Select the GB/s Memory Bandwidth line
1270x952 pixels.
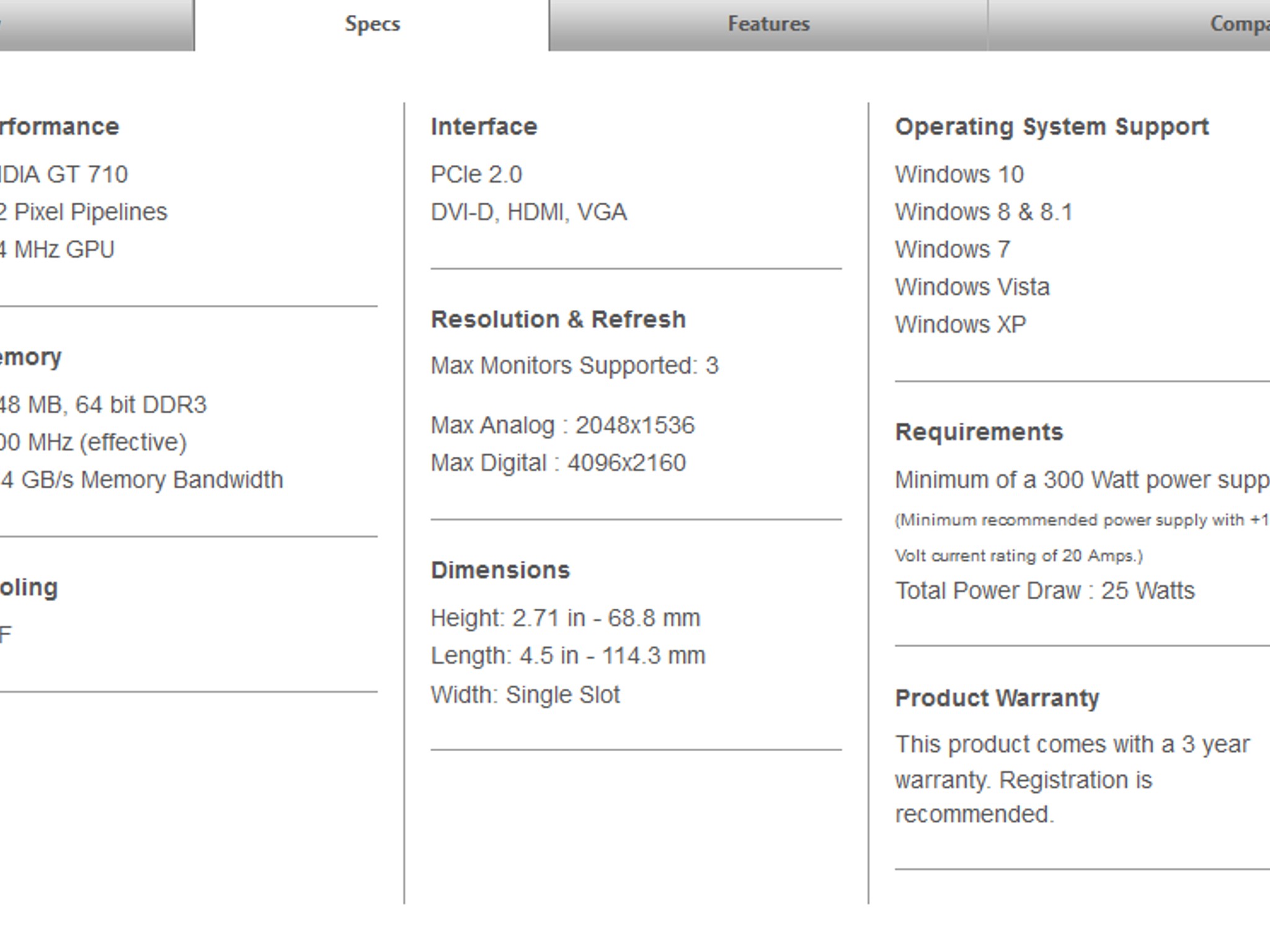[141, 480]
